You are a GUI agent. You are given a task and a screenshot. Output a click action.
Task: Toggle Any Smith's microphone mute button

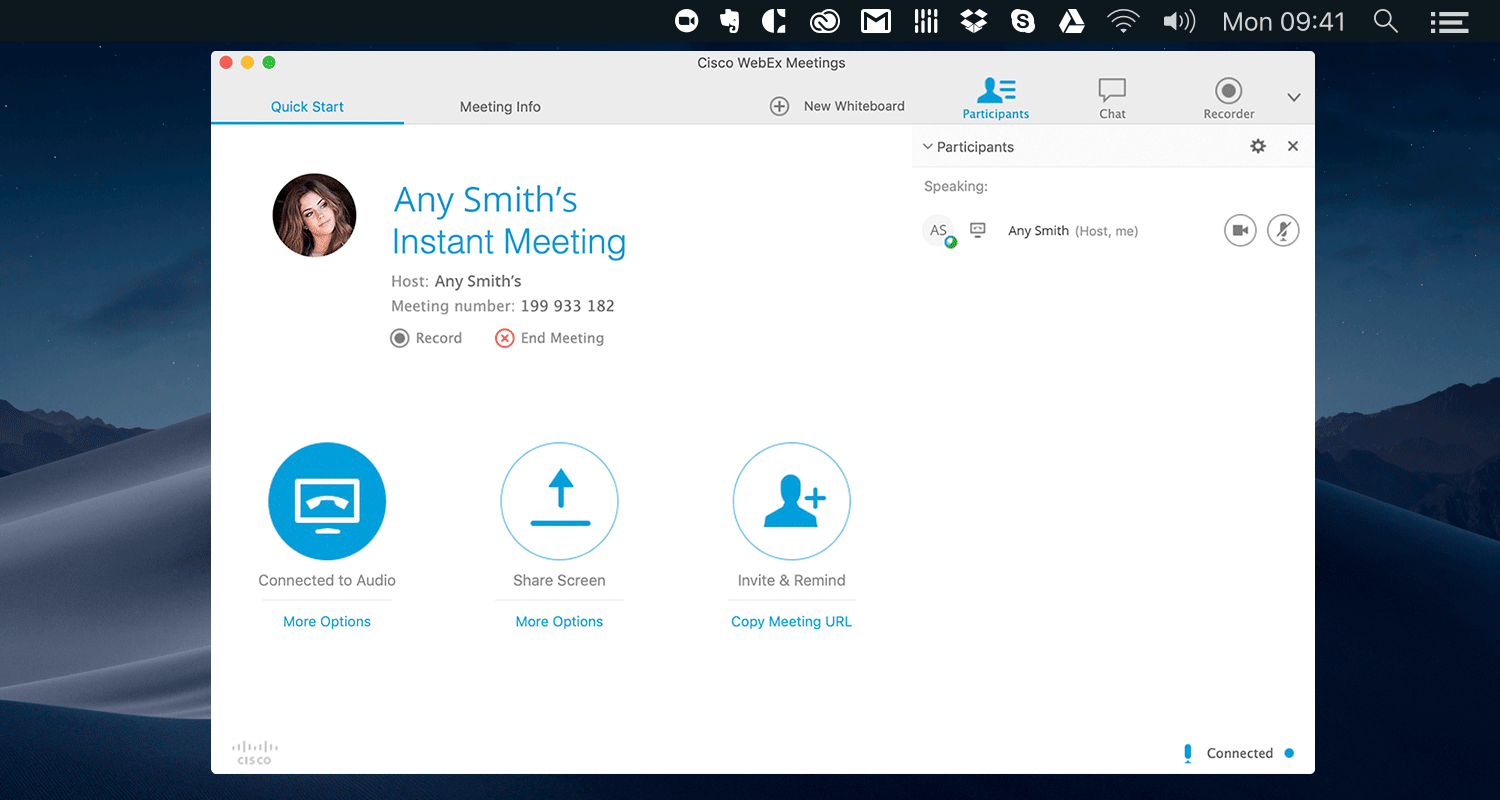(1283, 231)
